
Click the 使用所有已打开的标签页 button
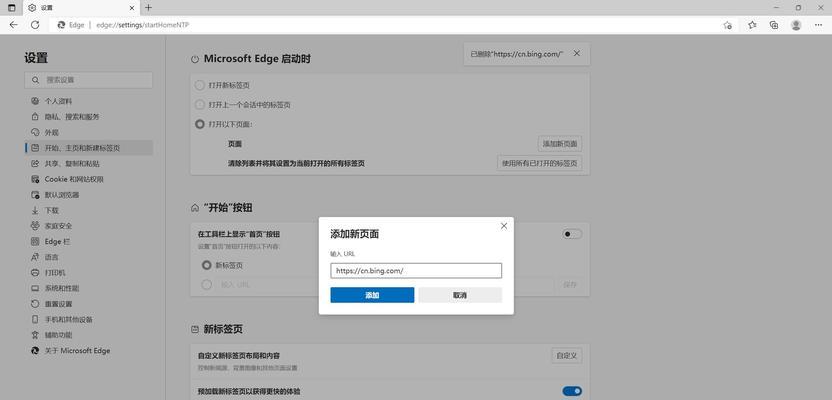point(539,163)
